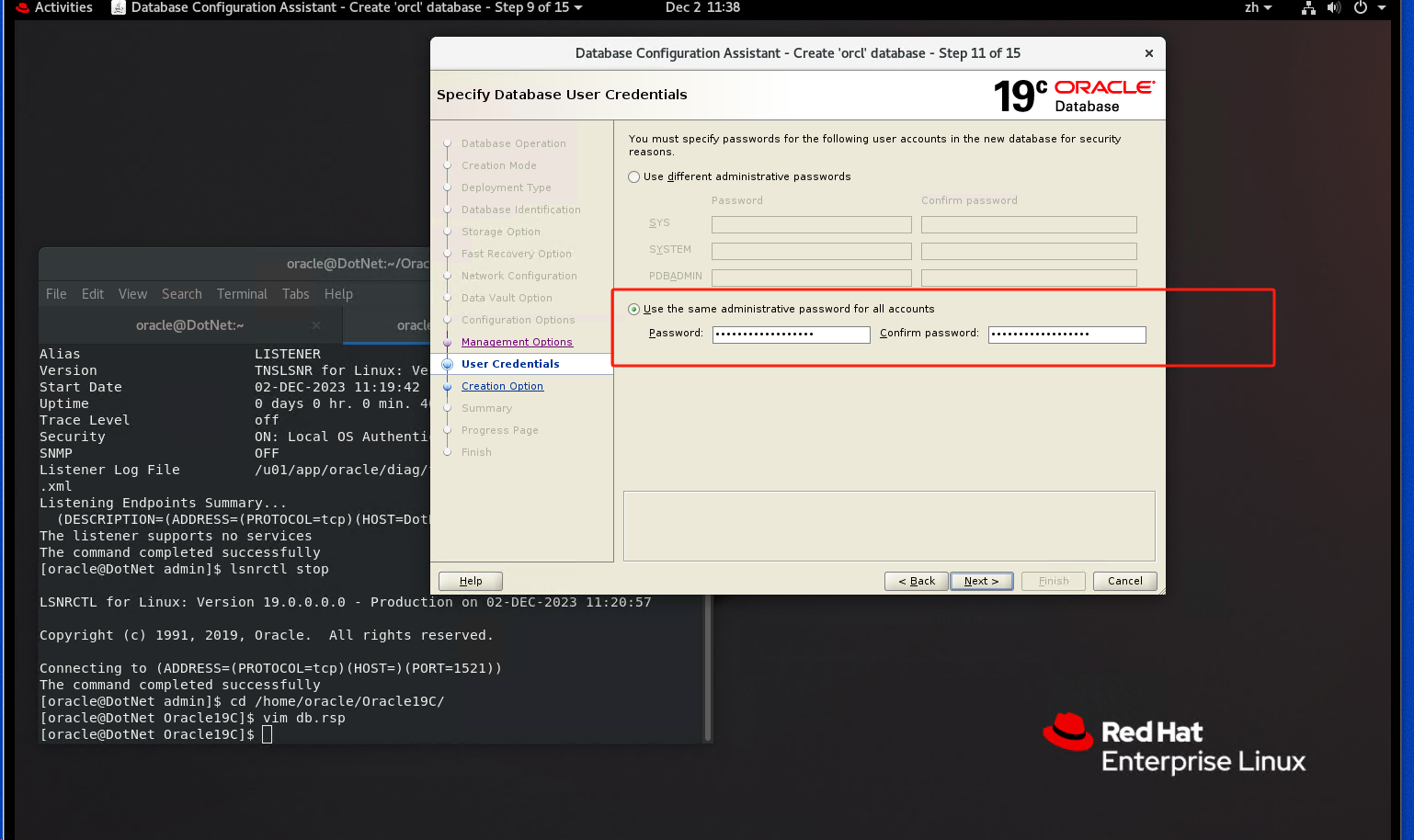1414x840 pixels.
Task: Open the network status icon in top bar
Action: click(1308, 7)
